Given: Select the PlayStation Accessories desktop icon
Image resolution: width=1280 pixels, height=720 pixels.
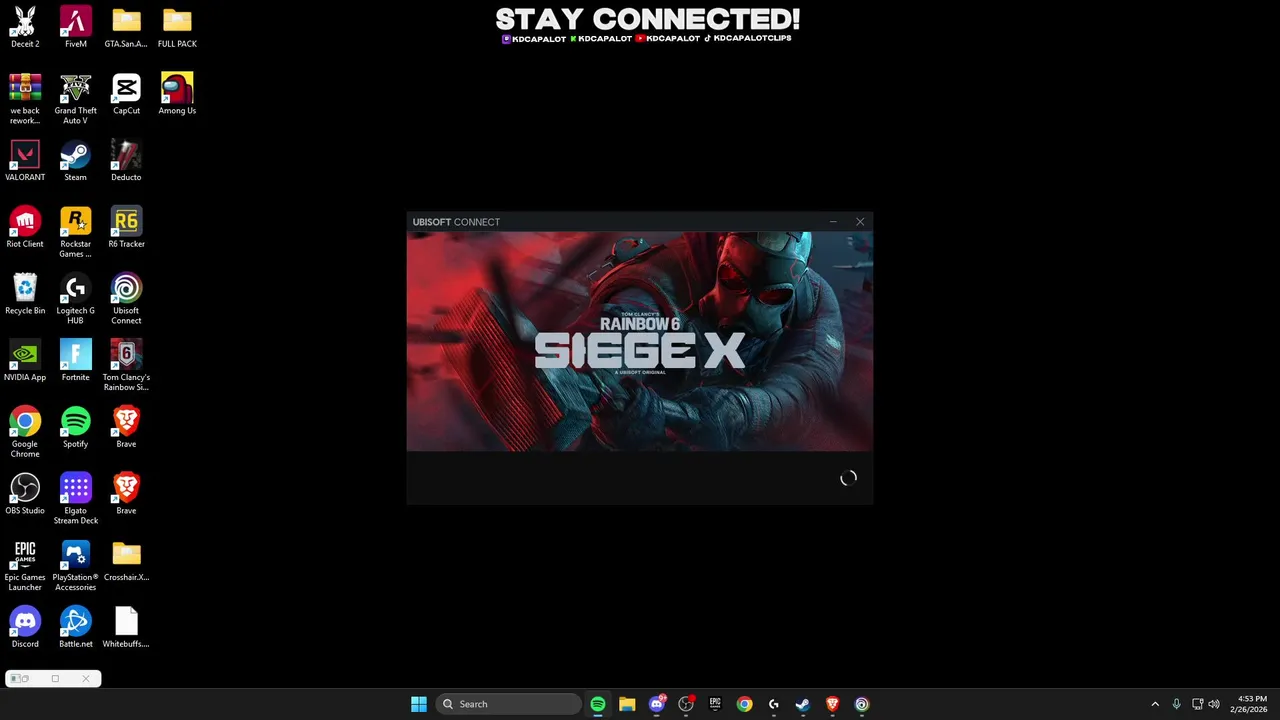Looking at the screenshot, I should click(x=76, y=566).
